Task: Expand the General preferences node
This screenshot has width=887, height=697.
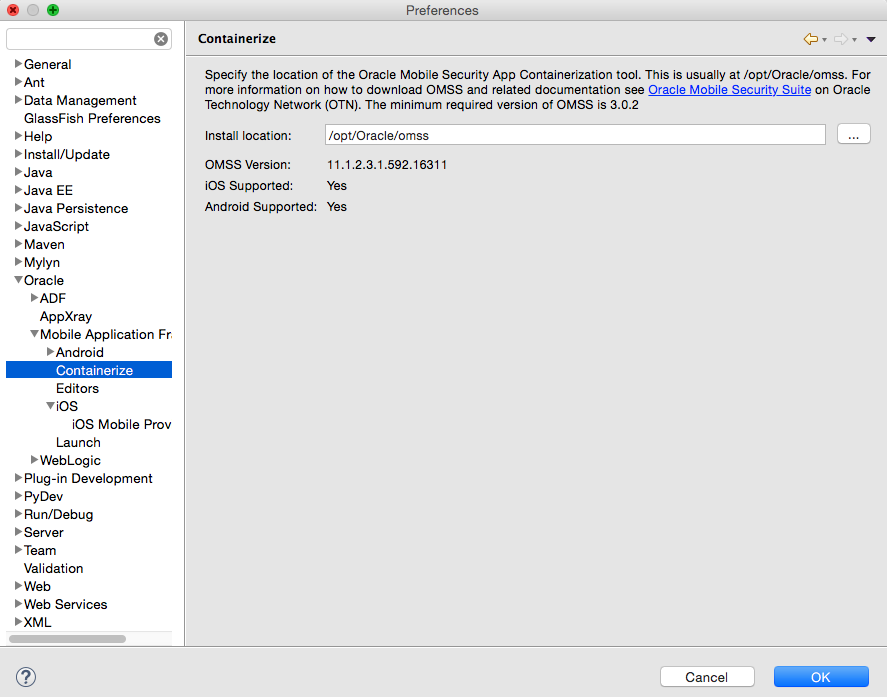Action: pos(18,63)
